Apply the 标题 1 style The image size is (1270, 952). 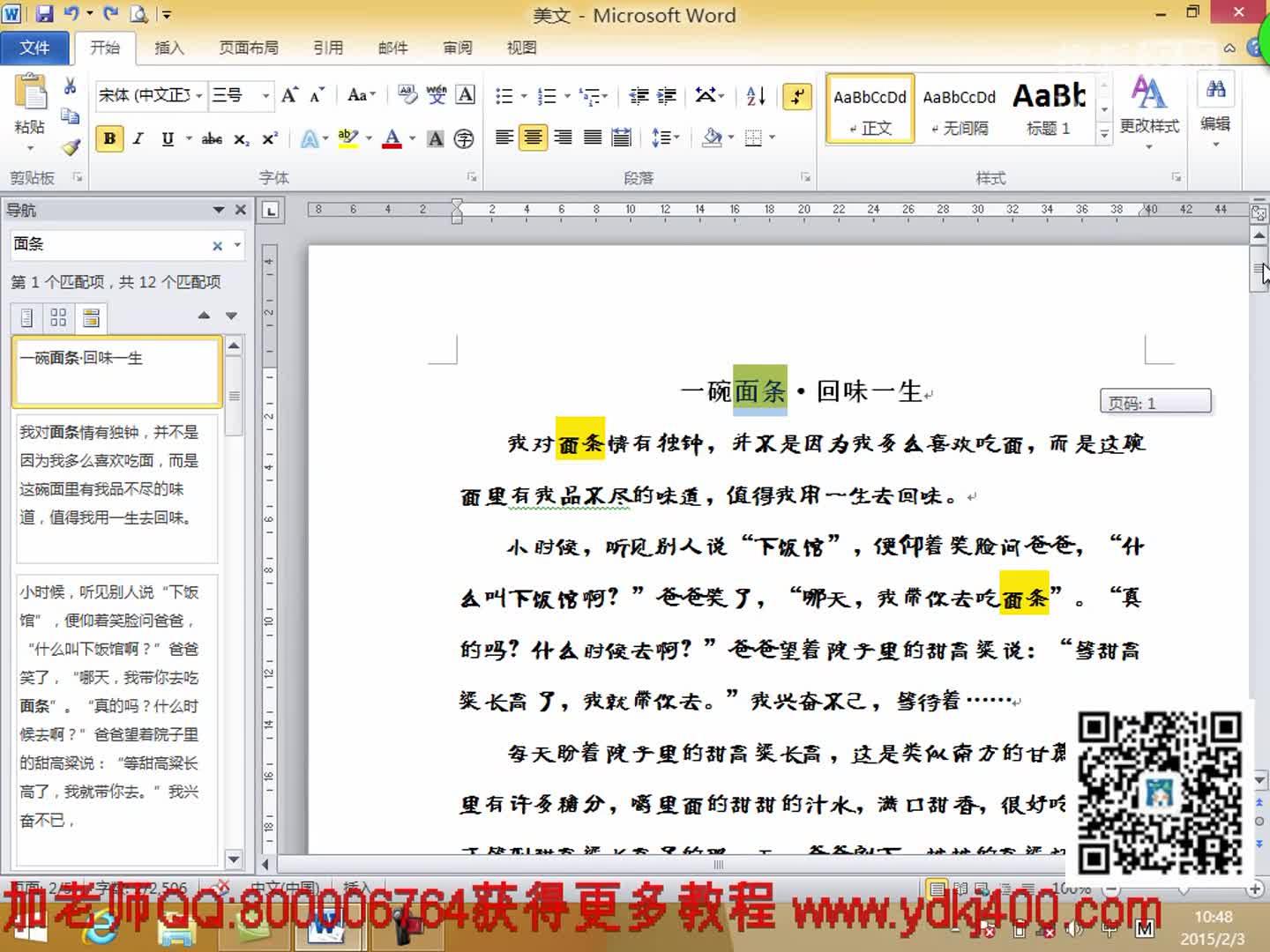click(1050, 106)
